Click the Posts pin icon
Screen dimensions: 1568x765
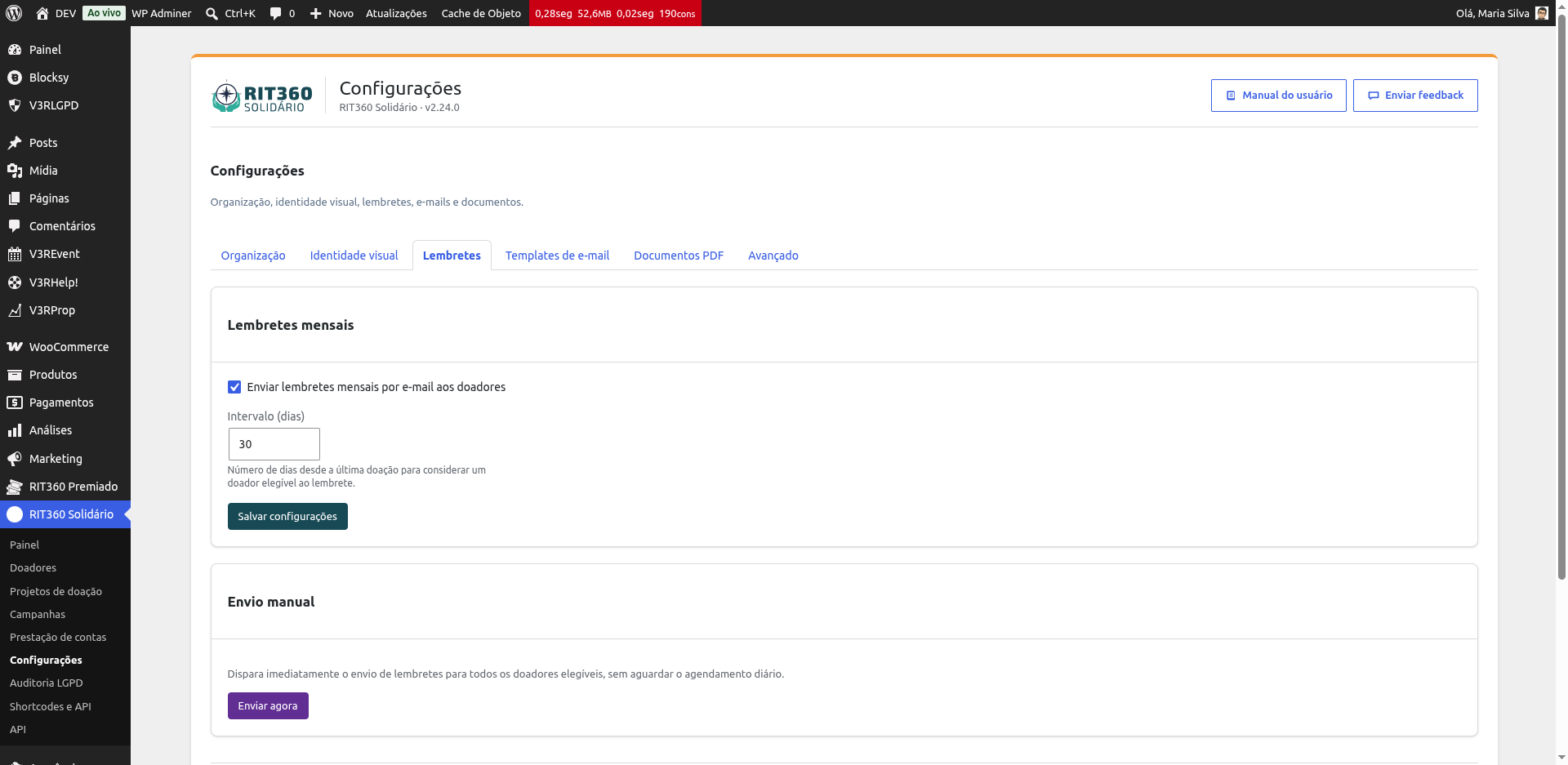tap(15, 143)
